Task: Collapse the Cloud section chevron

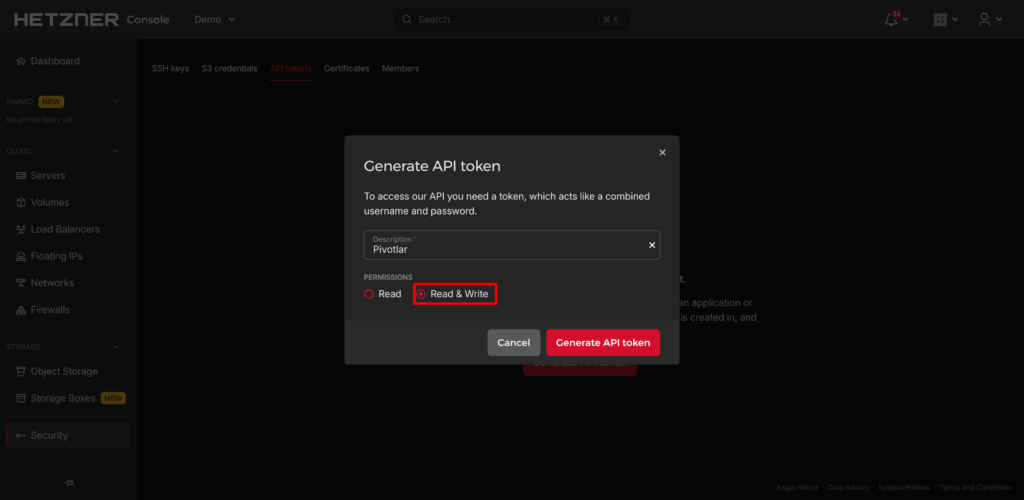Action: (116, 151)
